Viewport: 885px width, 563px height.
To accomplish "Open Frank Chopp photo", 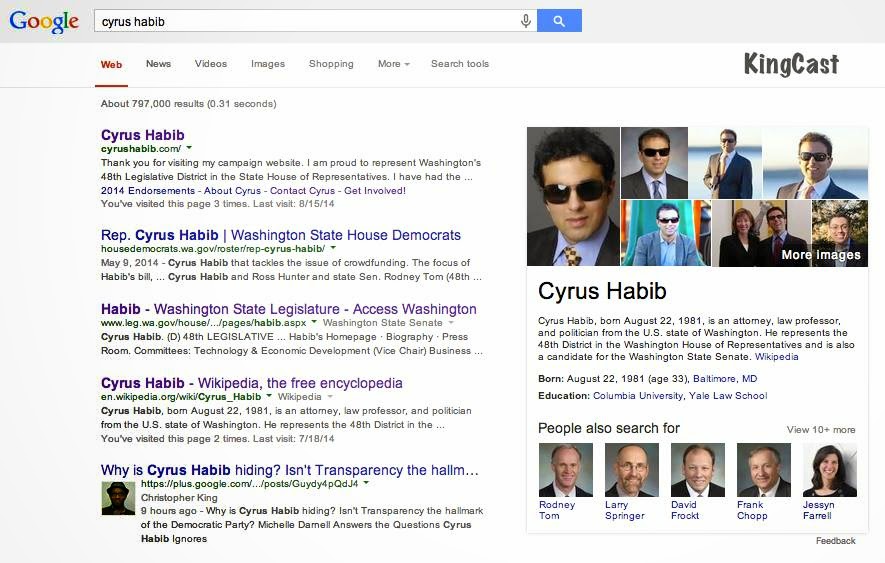I will point(764,470).
